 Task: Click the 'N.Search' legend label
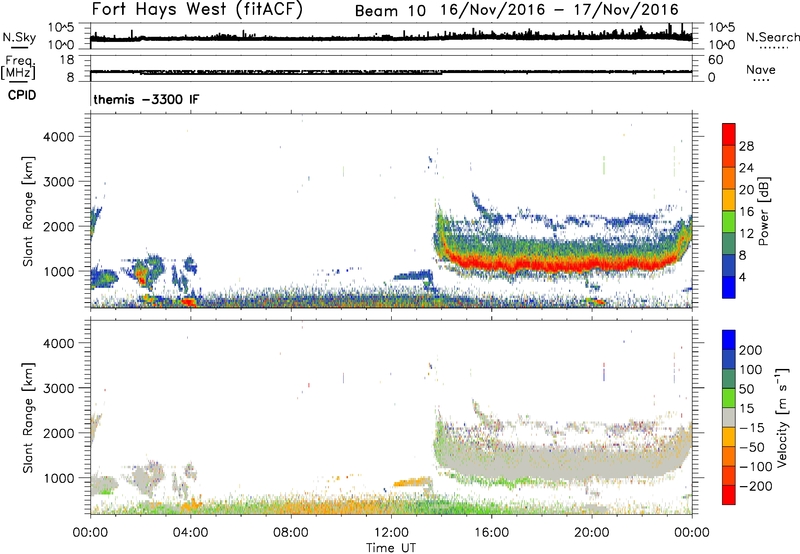click(x=772, y=37)
